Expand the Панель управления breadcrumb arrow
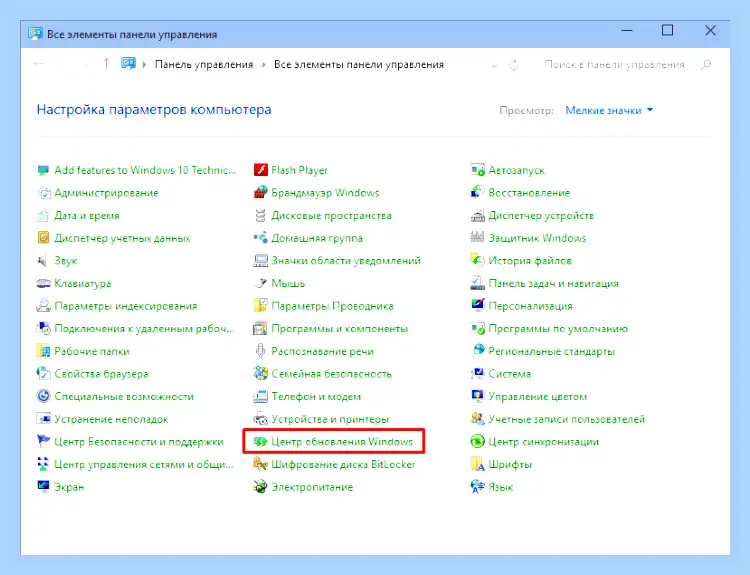The height and width of the screenshot is (575, 750). pos(264,65)
